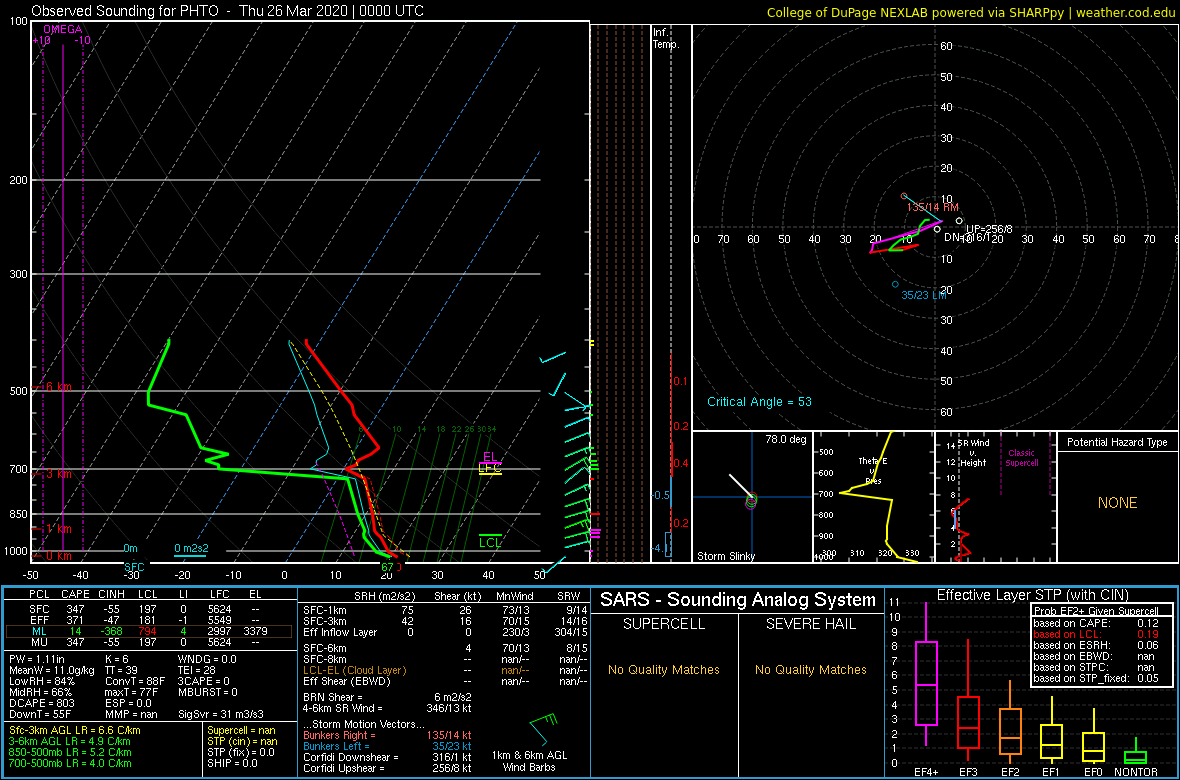
Task: Select the EFF parcel row
Action: pyautogui.click(x=150, y=619)
